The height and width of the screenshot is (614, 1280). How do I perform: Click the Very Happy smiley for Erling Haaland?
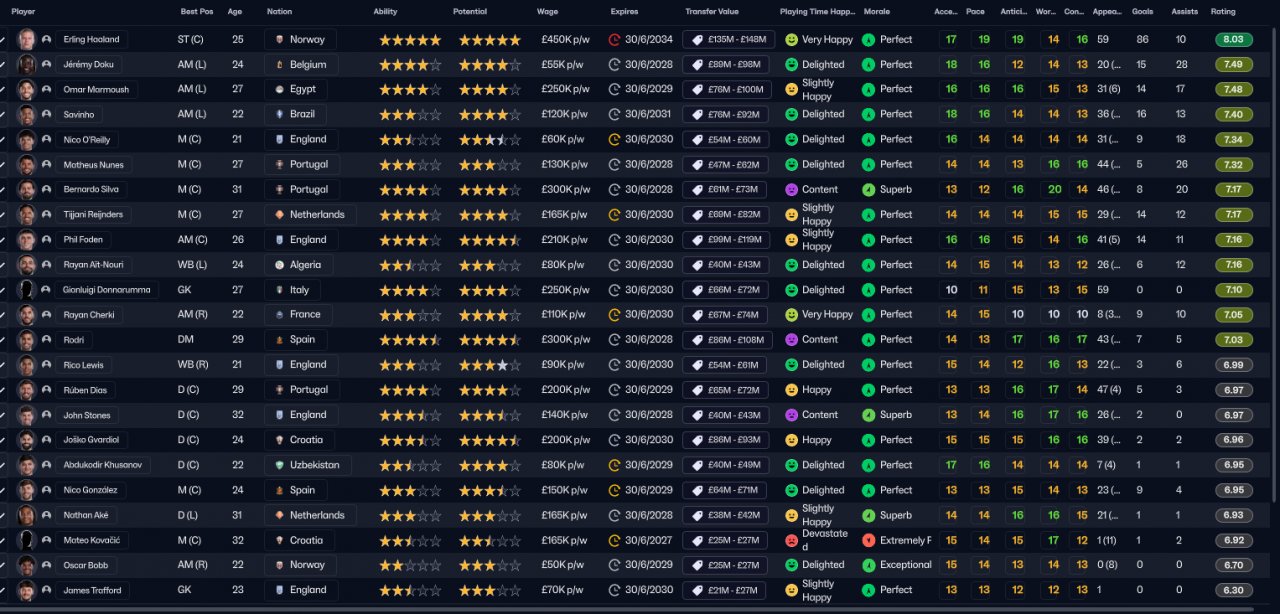pyautogui.click(x=791, y=40)
